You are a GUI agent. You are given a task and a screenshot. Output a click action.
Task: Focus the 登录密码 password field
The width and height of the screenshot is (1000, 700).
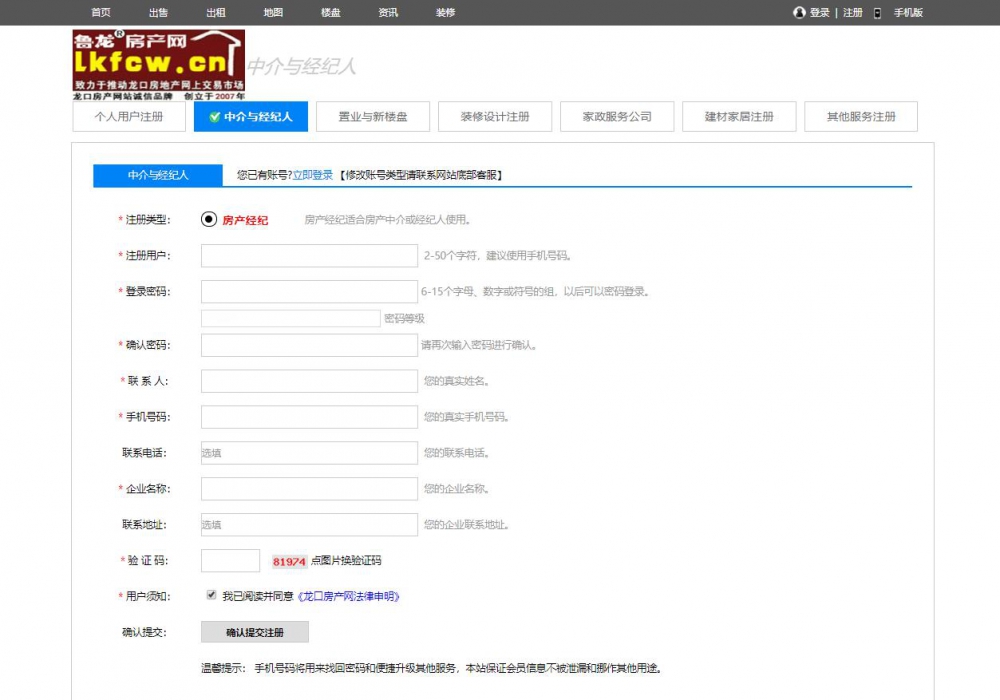(309, 291)
